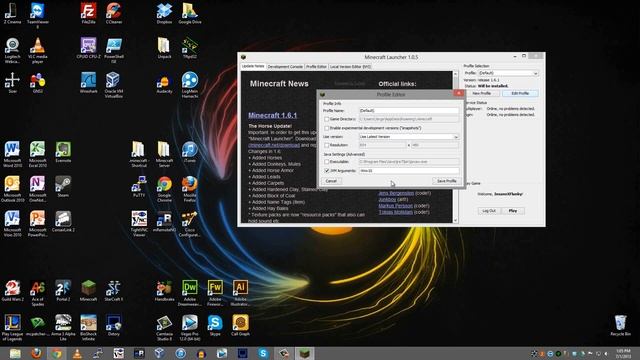Open the Microsoft Excel 2010 shortcut

click(38, 154)
